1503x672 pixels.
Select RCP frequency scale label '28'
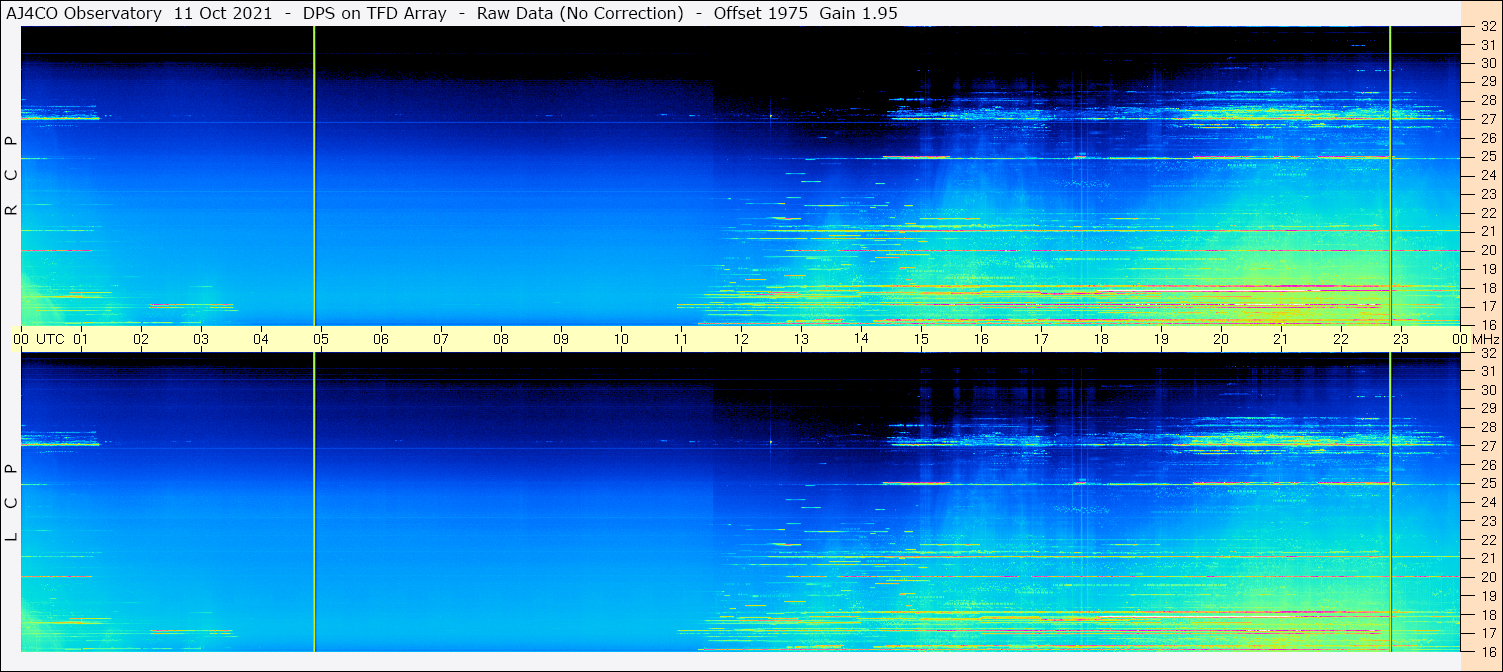(1488, 100)
